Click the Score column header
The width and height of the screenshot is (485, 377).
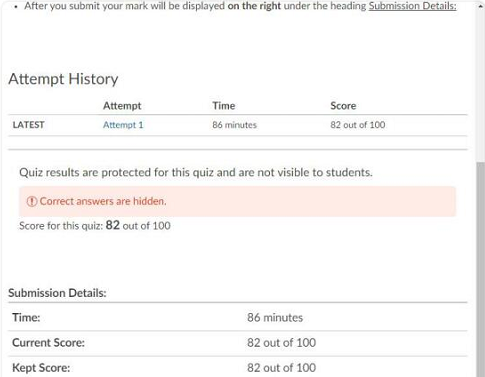(343, 106)
